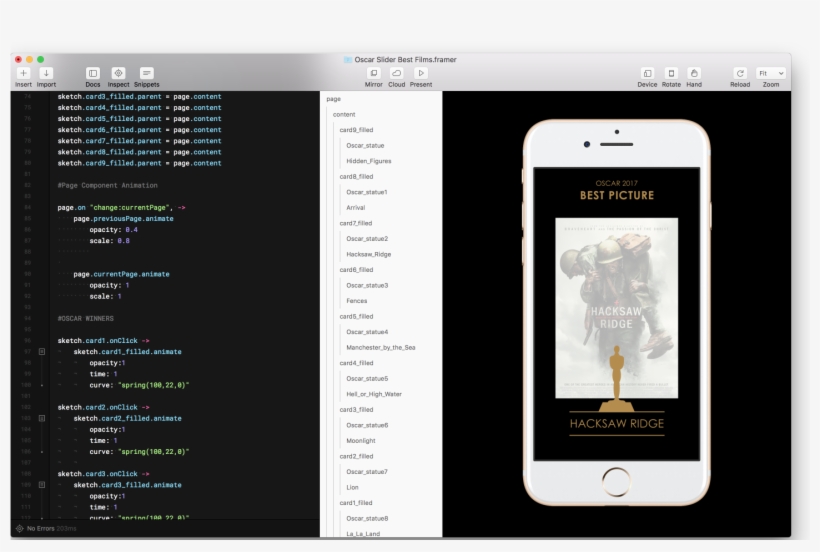Select the card7_filled layer
Viewport: 820px width, 552px height.
[356, 223]
